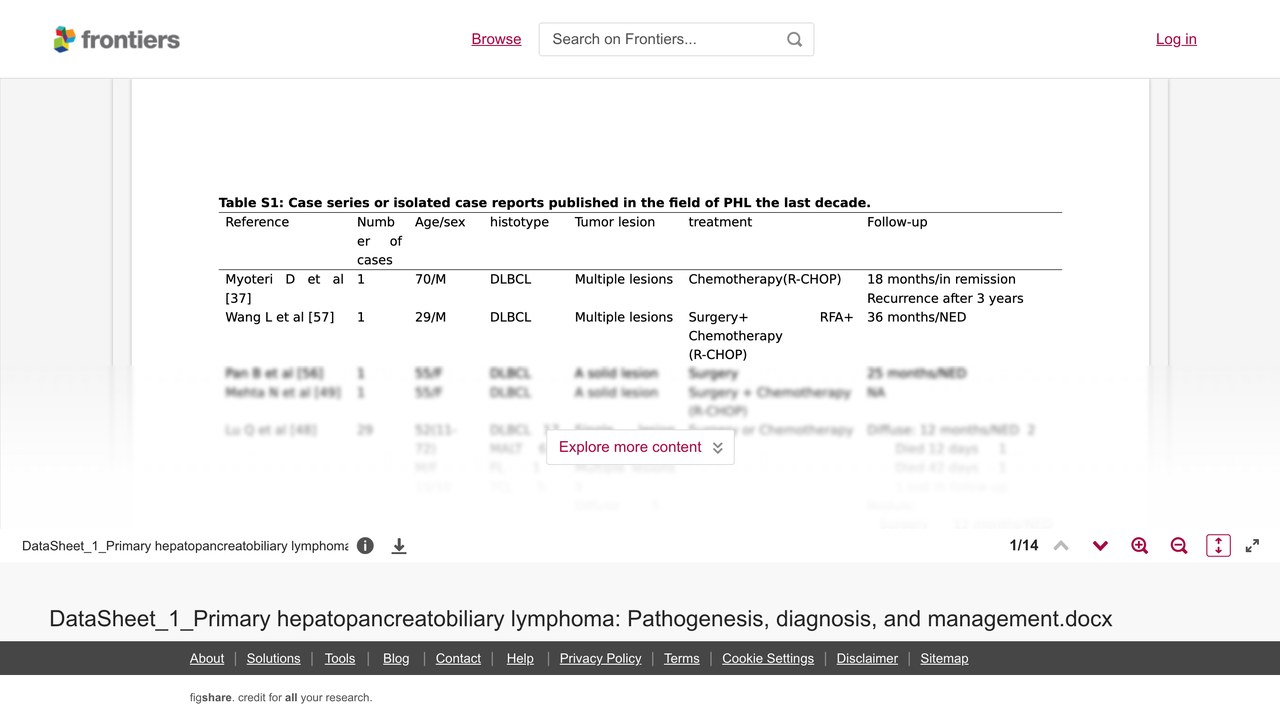Click the Log in link
The height and width of the screenshot is (720, 1280).
click(1176, 39)
